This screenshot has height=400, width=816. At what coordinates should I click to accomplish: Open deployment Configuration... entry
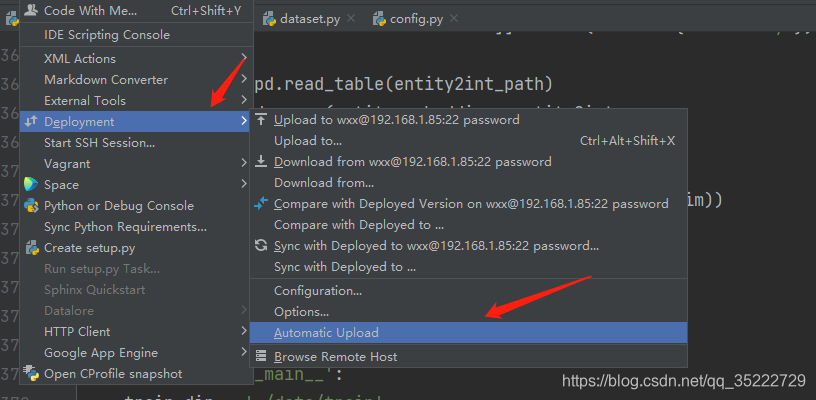pos(468,291)
